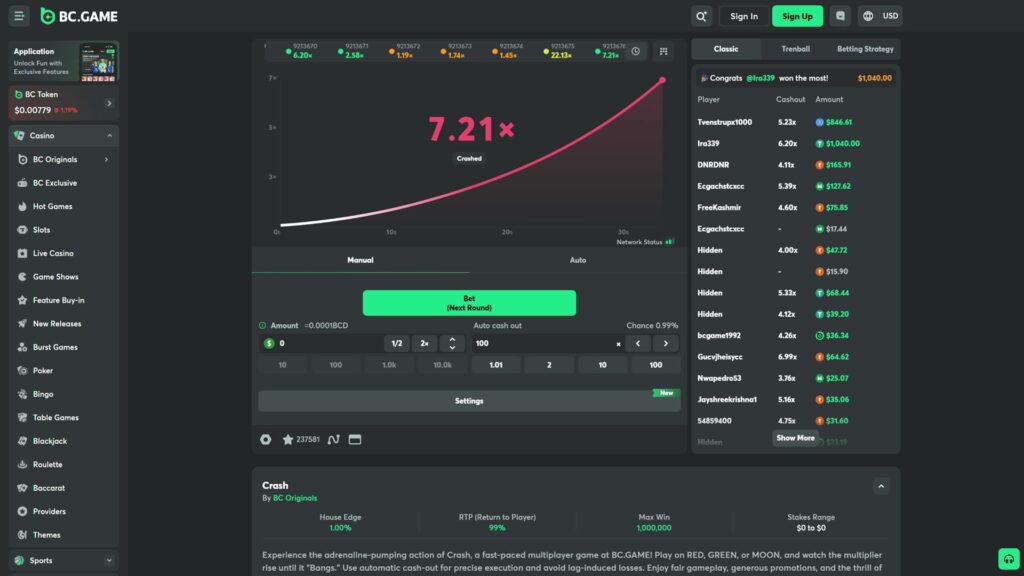The image size is (1024, 576).
Task: Collapse the Casino sidebar section
Action: (x=109, y=136)
